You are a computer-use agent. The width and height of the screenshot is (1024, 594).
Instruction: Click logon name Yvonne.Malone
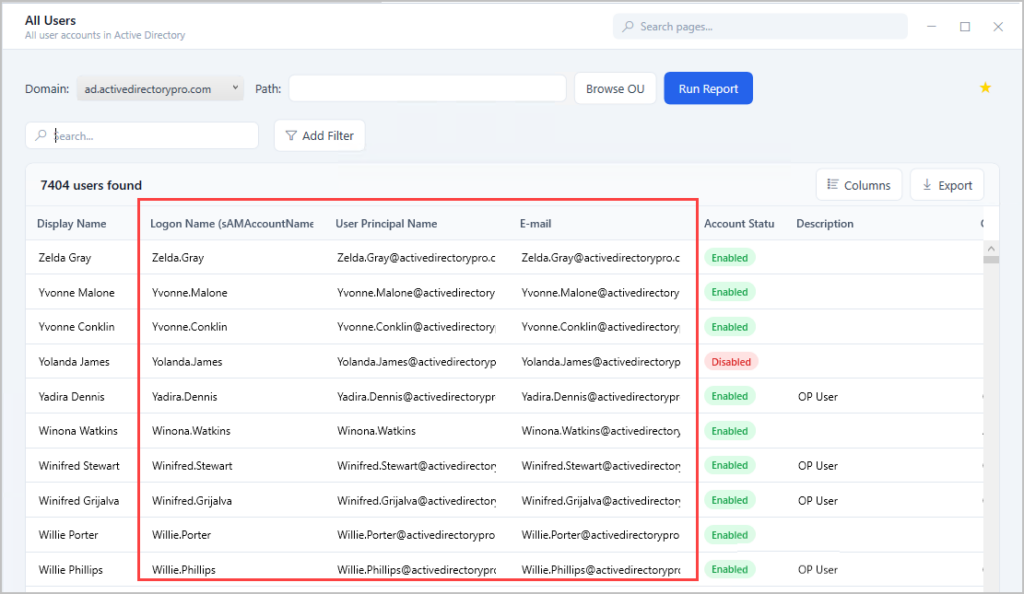point(189,292)
